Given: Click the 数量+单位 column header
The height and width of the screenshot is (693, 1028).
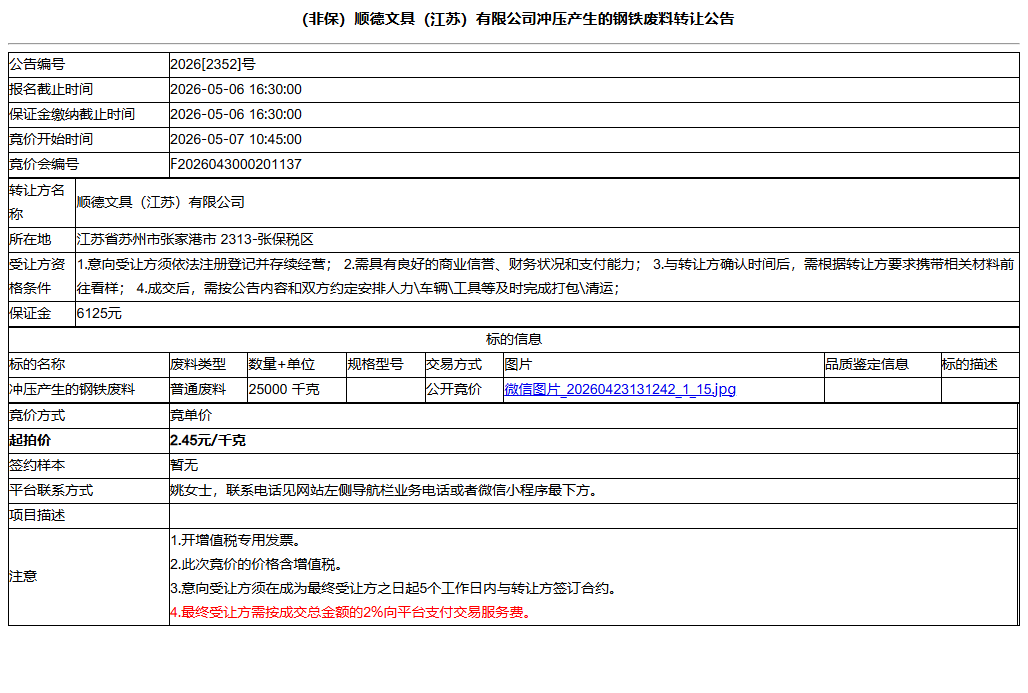Looking at the screenshot, I should coord(282,365).
